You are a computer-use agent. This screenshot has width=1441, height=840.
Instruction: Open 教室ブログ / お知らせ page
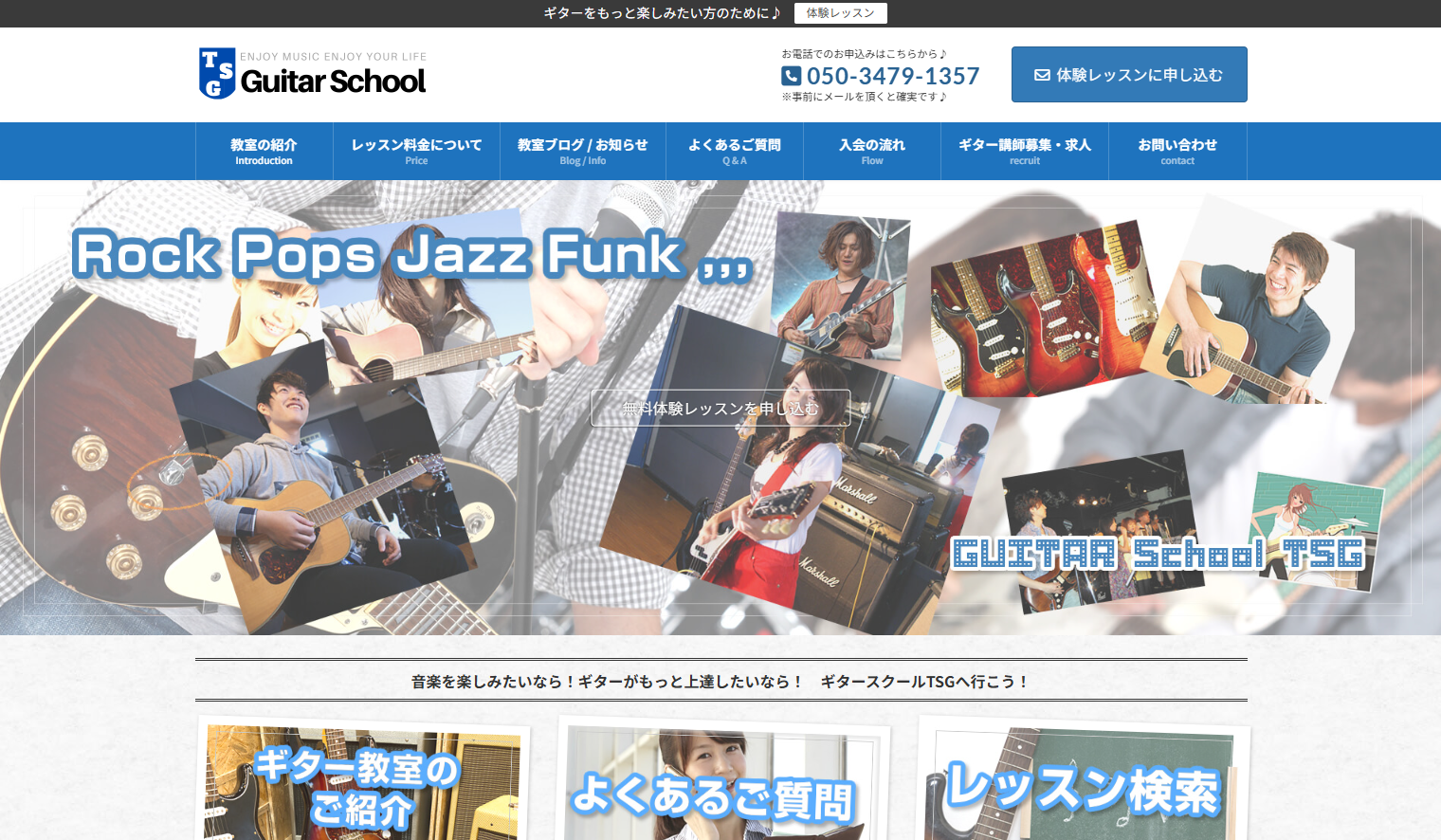[x=582, y=150]
